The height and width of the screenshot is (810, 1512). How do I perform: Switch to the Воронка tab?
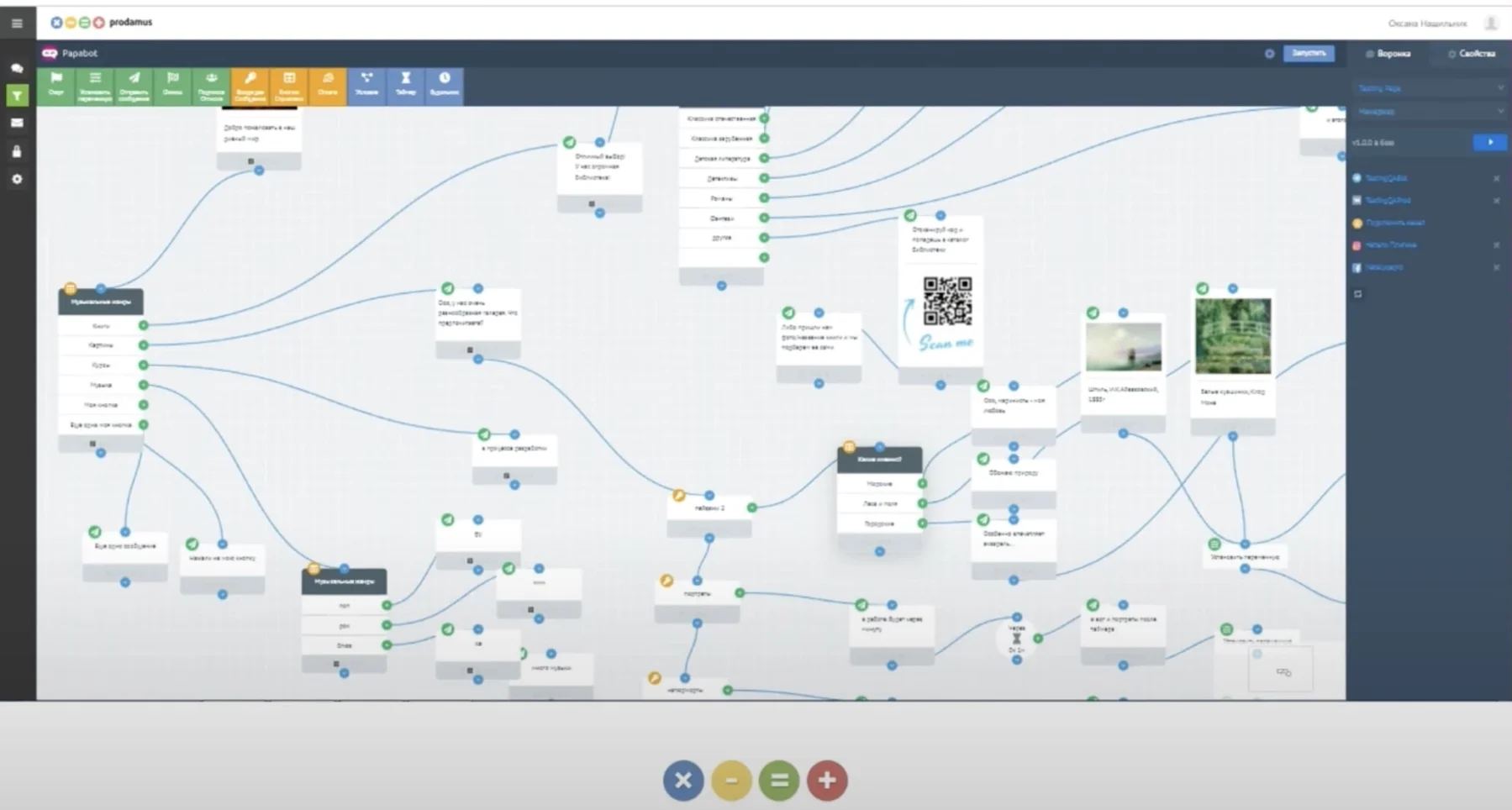1388,54
